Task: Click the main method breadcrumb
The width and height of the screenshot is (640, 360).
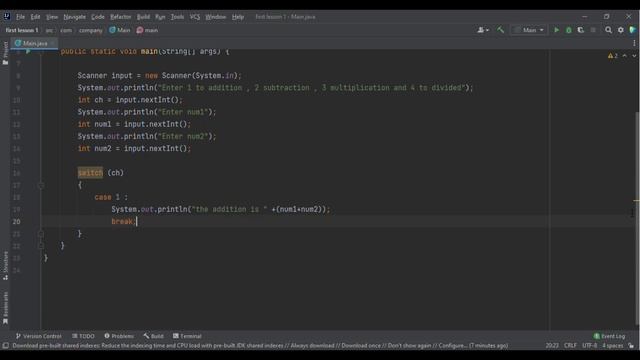Action: coord(147,30)
